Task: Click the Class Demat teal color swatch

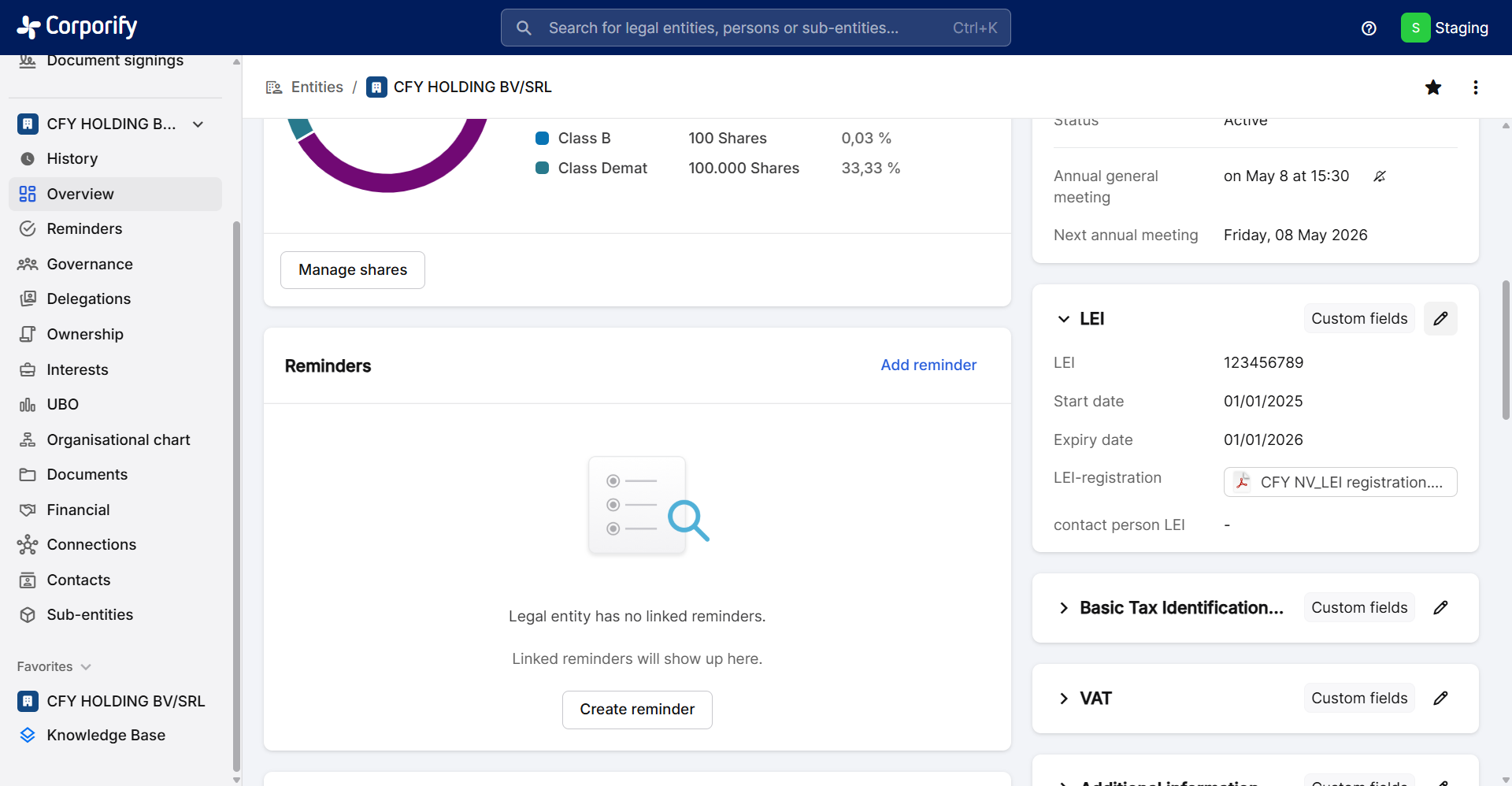Action: coord(542,168)
